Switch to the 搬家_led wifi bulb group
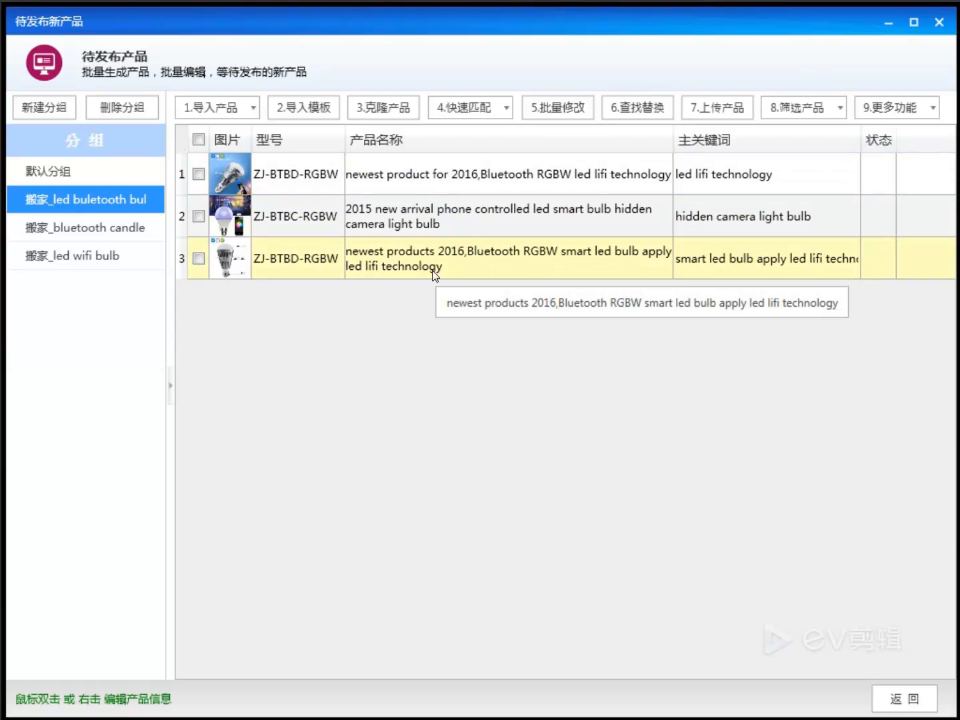 pos(86,256)
